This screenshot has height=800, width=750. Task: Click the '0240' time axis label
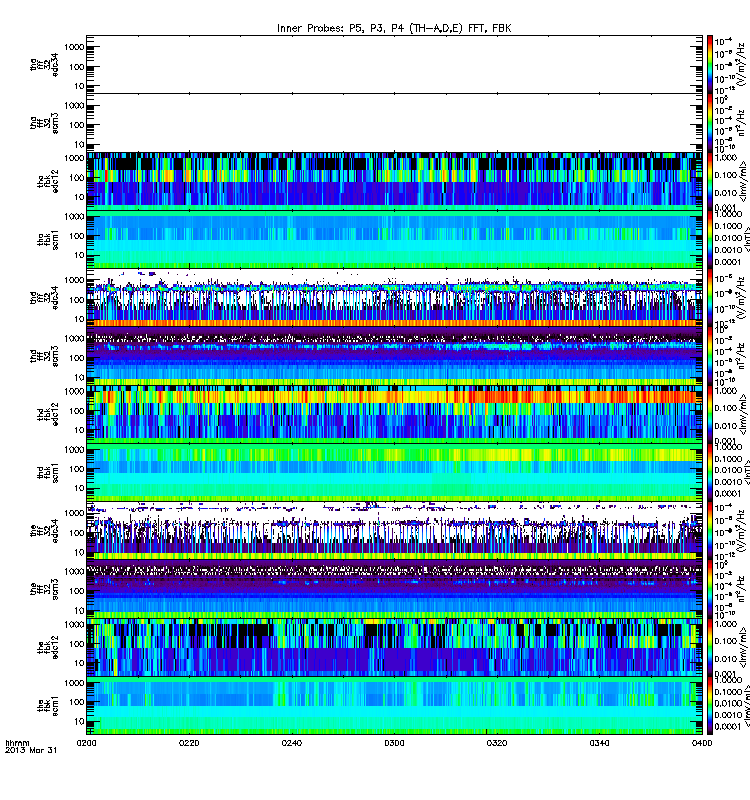pos(292,743)
